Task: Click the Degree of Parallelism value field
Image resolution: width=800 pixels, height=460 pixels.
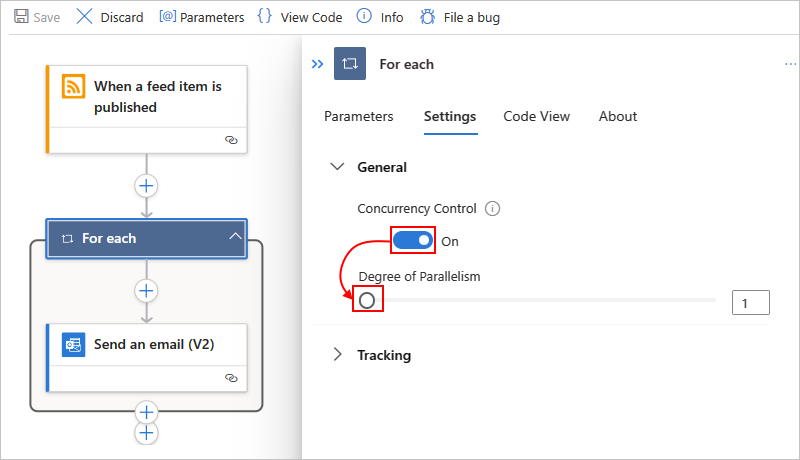Action: tap(751, 303)
